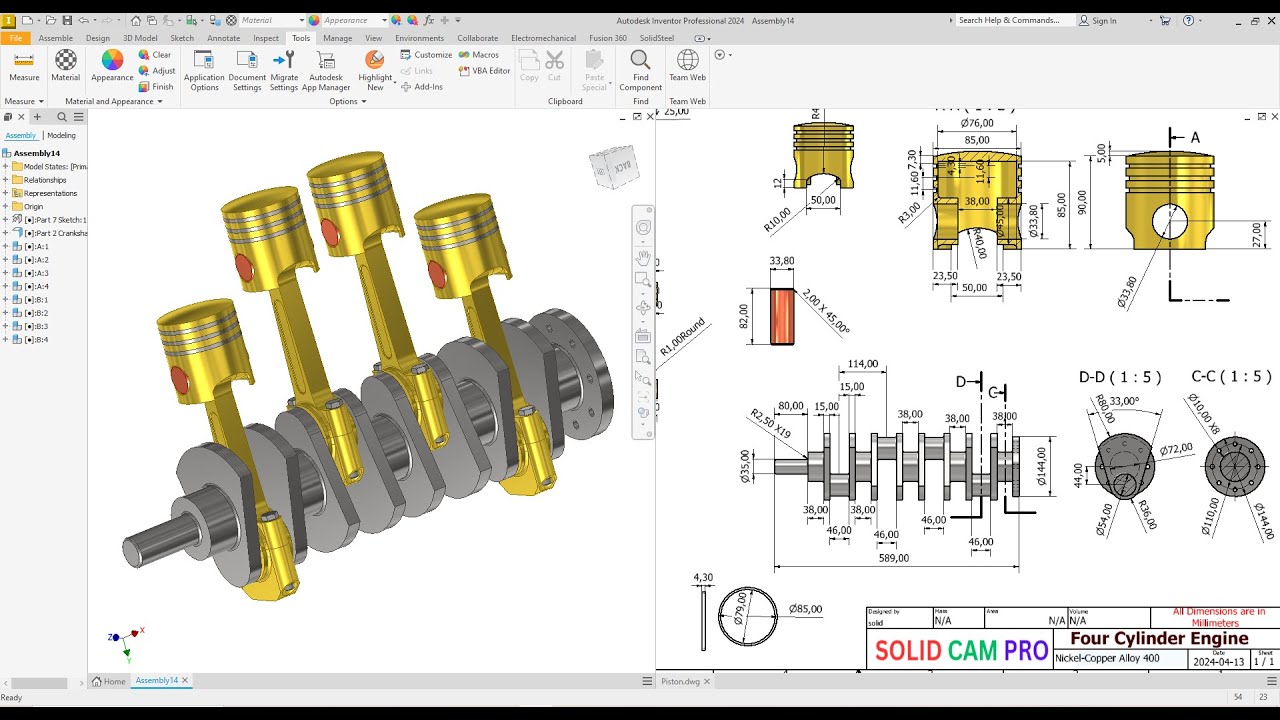1280x720 pixels.
Task: Open Document Settings
Action: [247, 70]
